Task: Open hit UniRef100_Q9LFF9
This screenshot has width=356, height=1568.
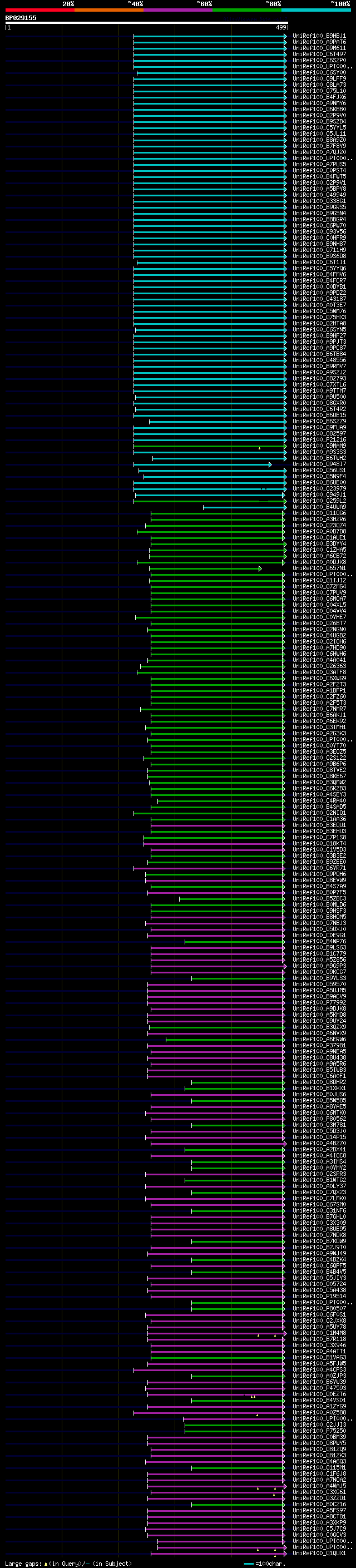Action: (x=319, y=78)
